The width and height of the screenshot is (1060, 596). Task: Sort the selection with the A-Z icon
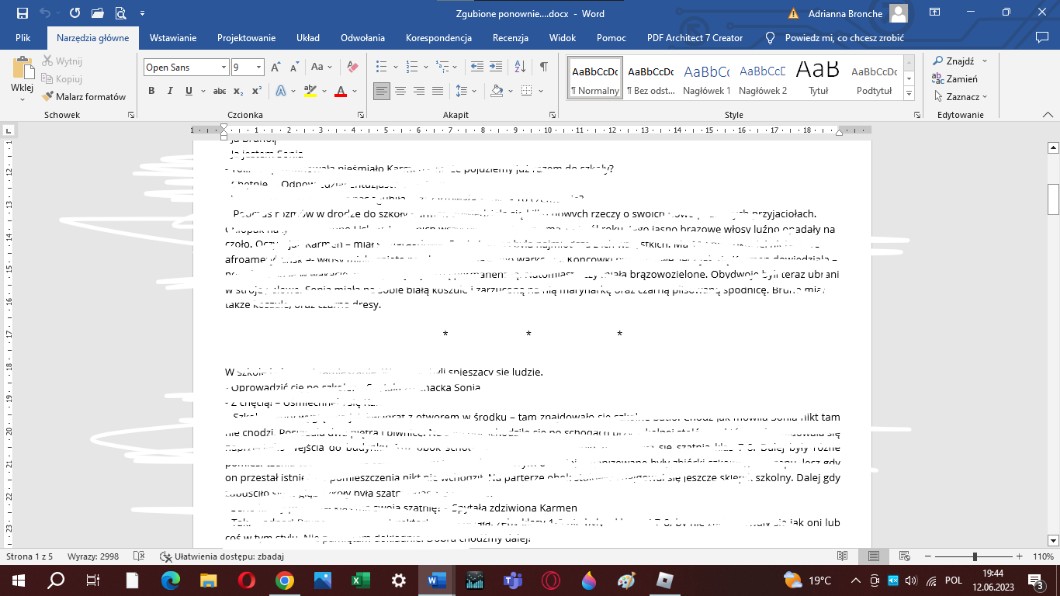[520, 67]
